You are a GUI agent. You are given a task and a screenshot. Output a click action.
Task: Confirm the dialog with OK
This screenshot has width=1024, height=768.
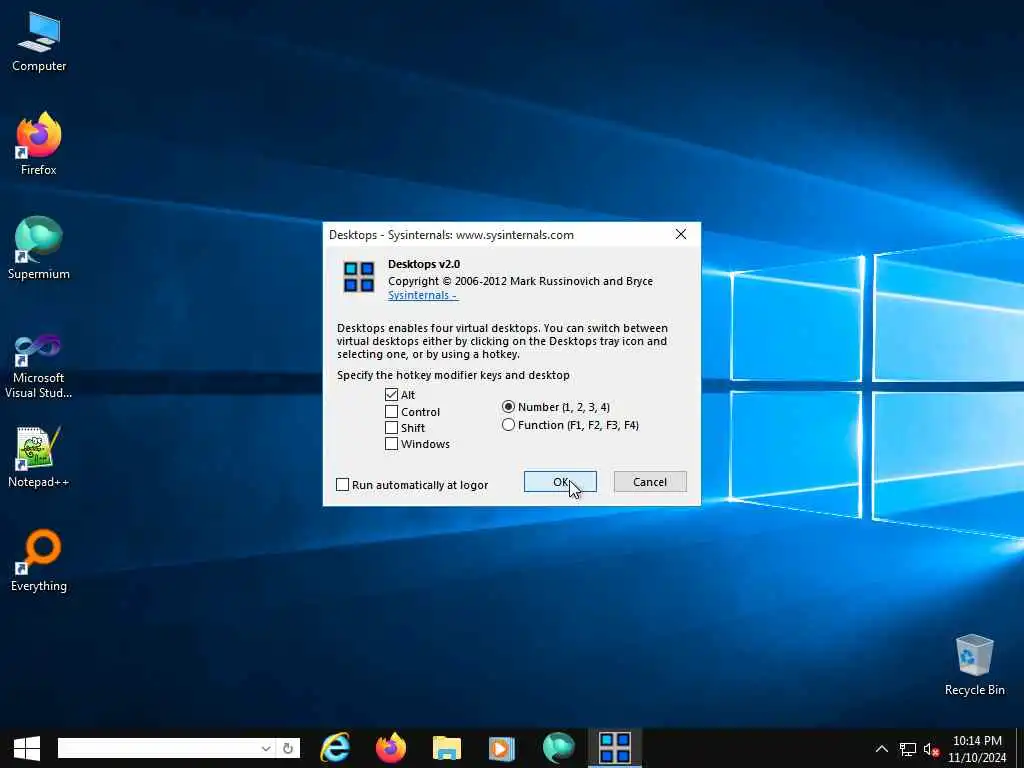coord(560,482)
